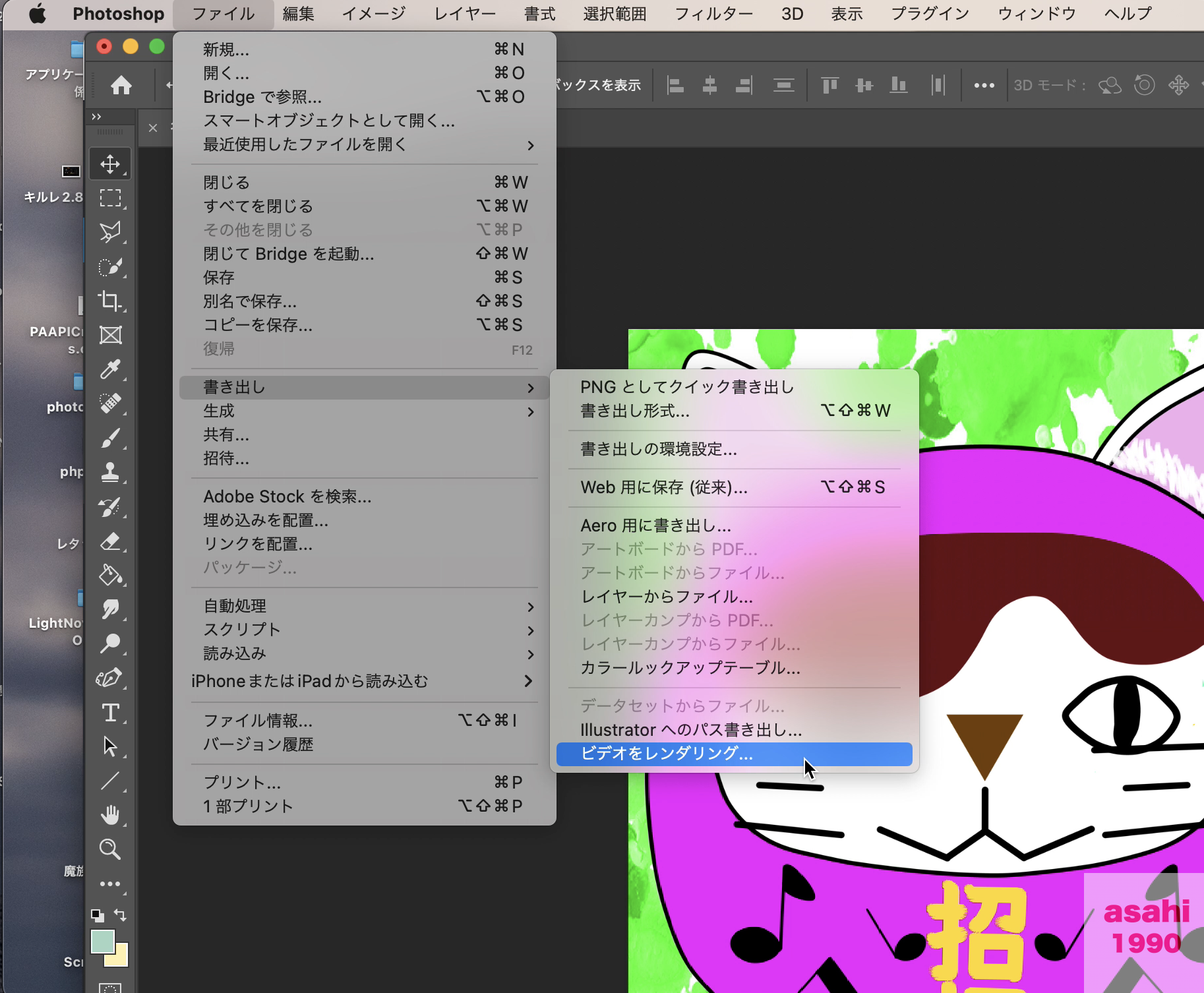1204x993 pixels.
Task: Expand iPhoneまたはiPadから読み込む submenu
Action: (x=364, y=681)
